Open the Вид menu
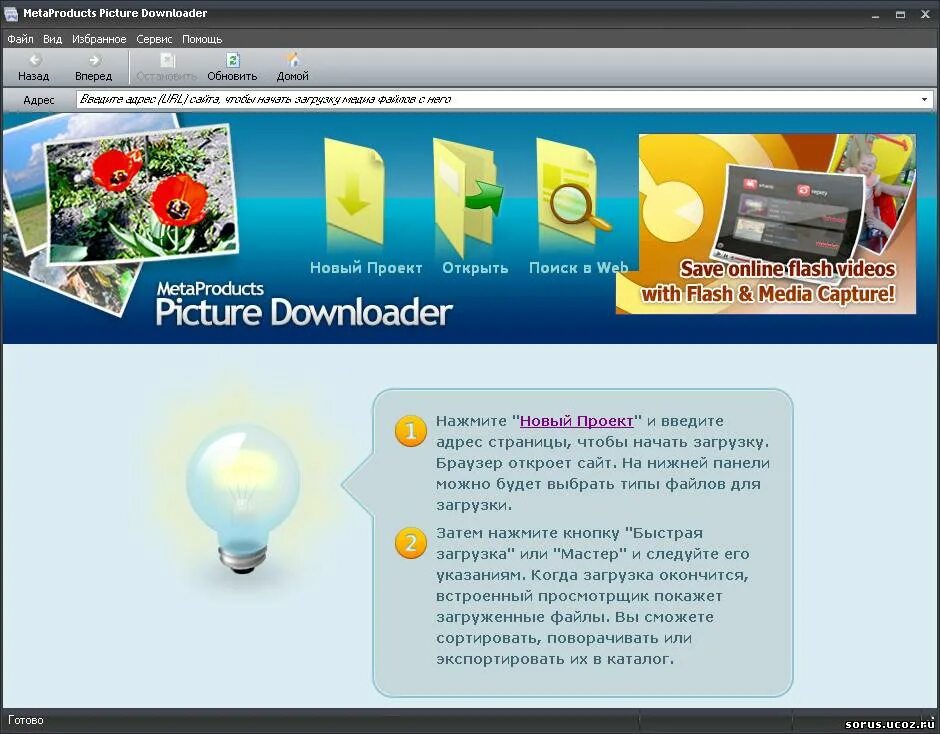The height and width of the screenshot is (734, 940). pos(53,39)
